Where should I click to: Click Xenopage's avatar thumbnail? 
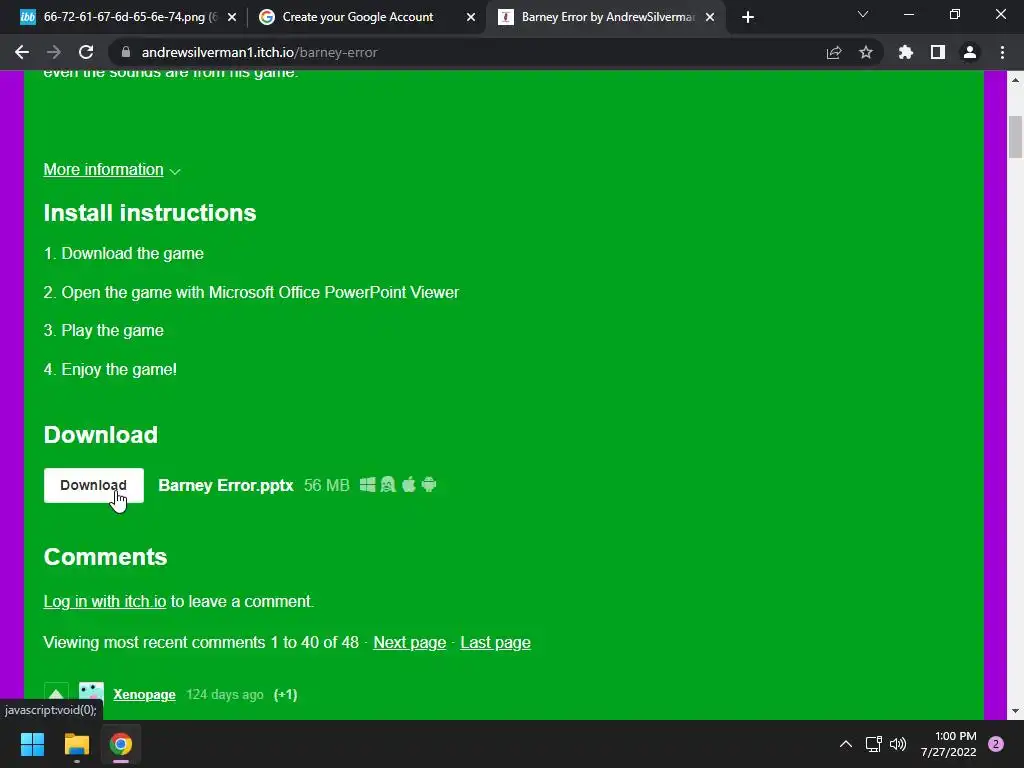(91, 694)
